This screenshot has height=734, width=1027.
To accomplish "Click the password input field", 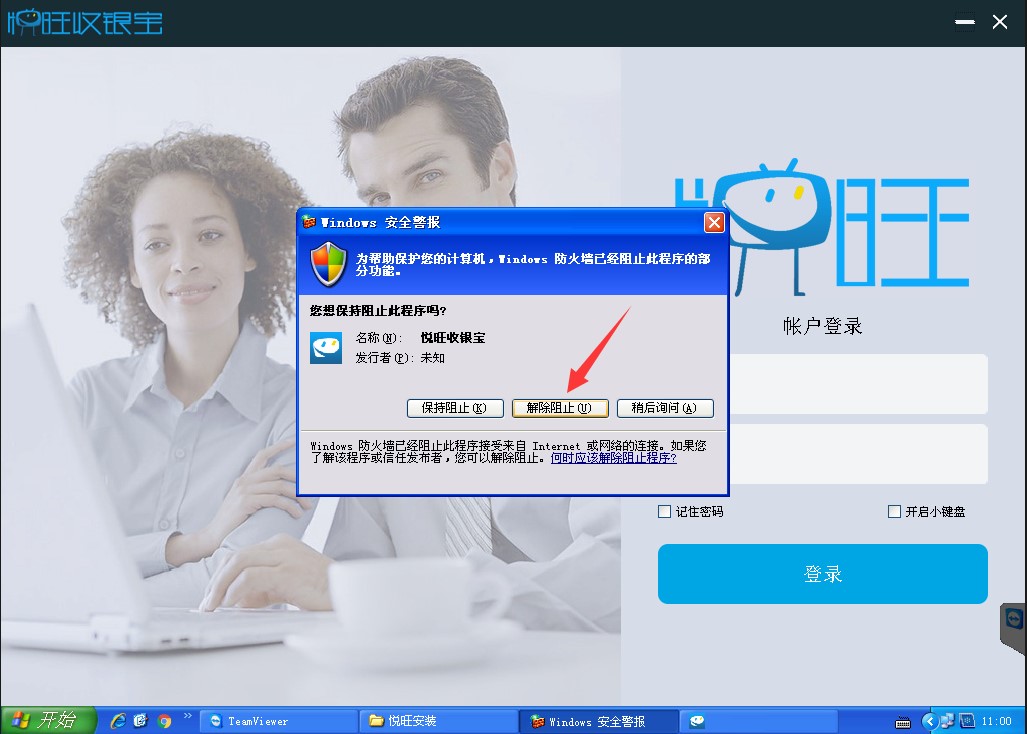I will coord(858,454).
